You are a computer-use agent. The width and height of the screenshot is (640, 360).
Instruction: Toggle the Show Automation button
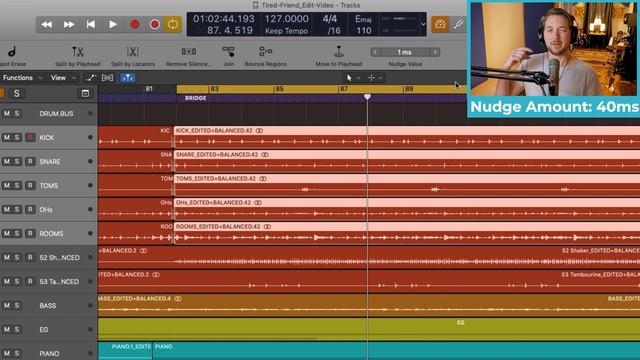click(90, 78)
